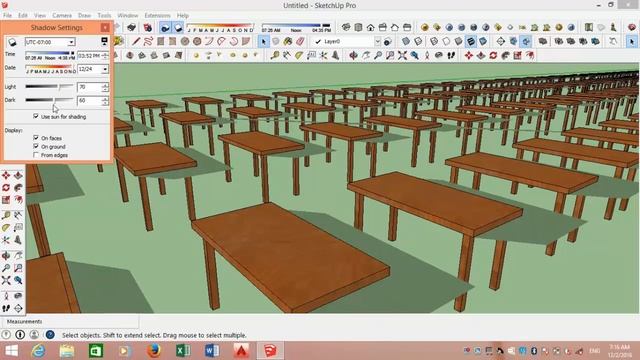Open Excel from the taskbar
The image size is (640, 360).
click(183, 351)
